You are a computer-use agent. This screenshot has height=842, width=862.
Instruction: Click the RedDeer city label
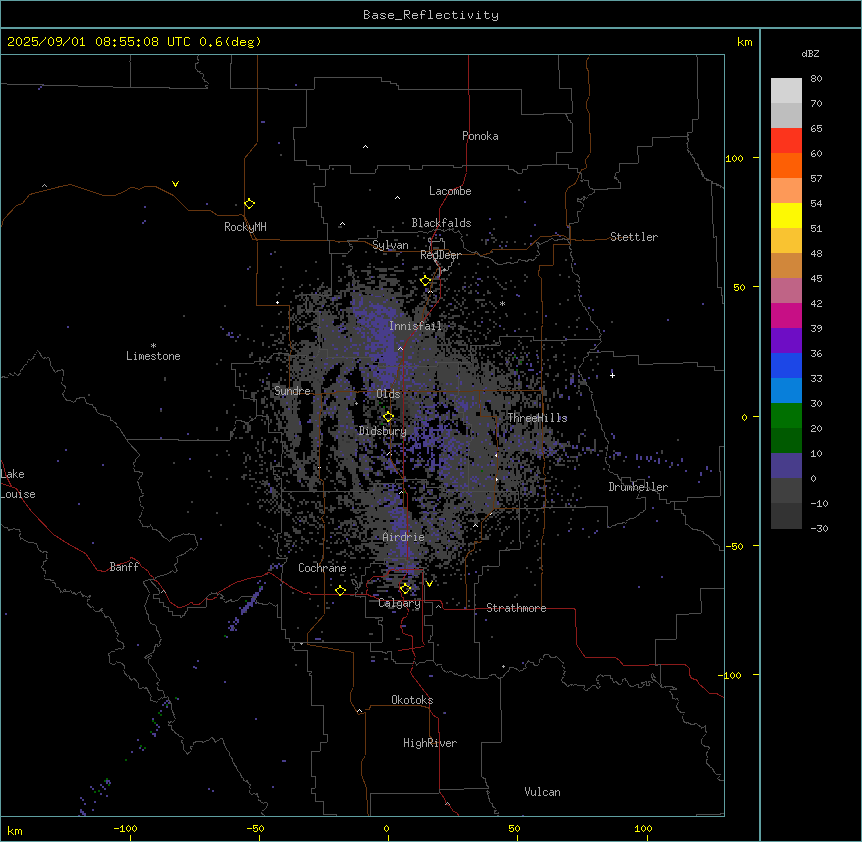pyautogui.click(x=440, y=255)
